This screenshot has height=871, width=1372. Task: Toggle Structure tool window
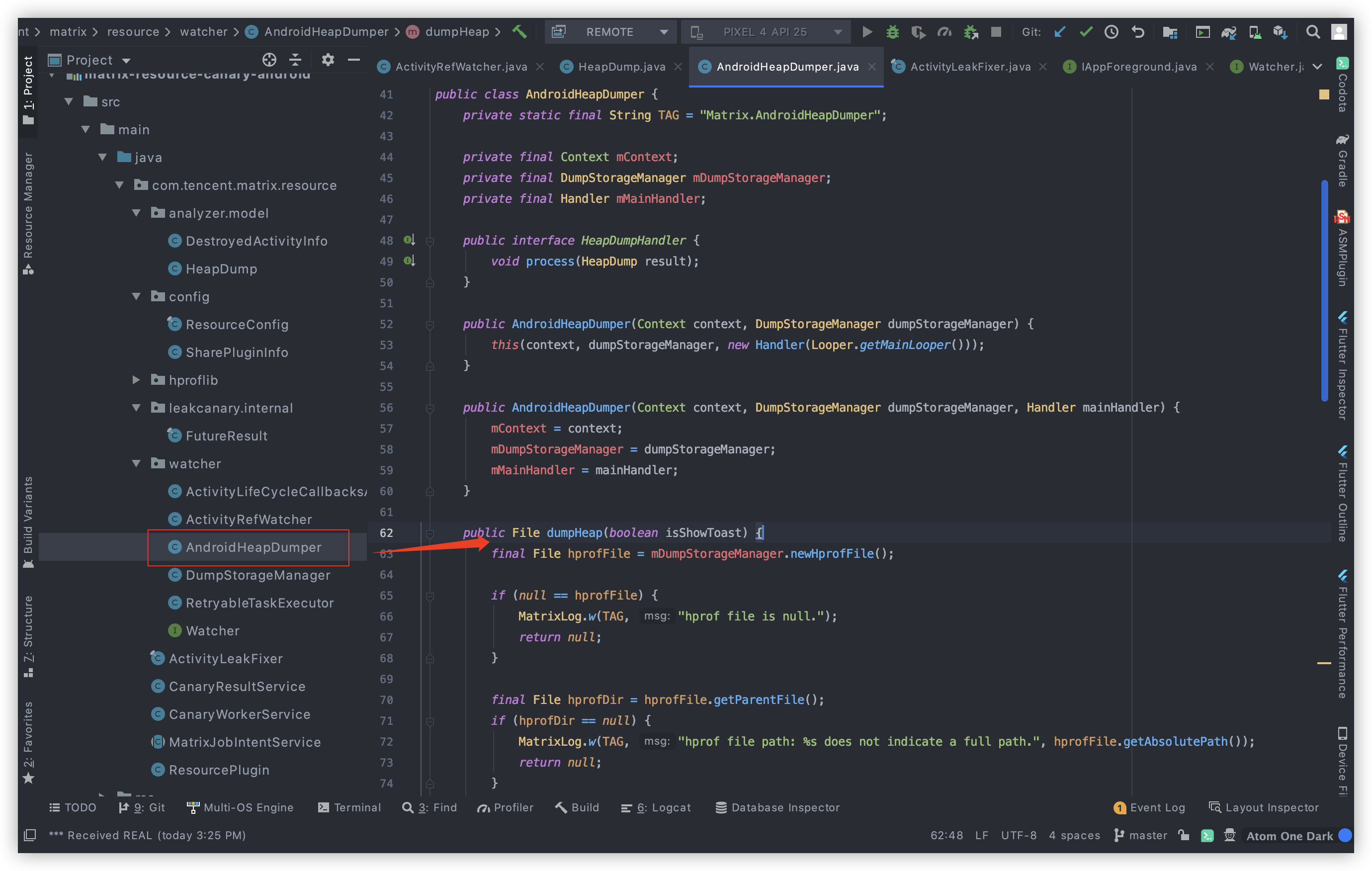click(28, 636)
